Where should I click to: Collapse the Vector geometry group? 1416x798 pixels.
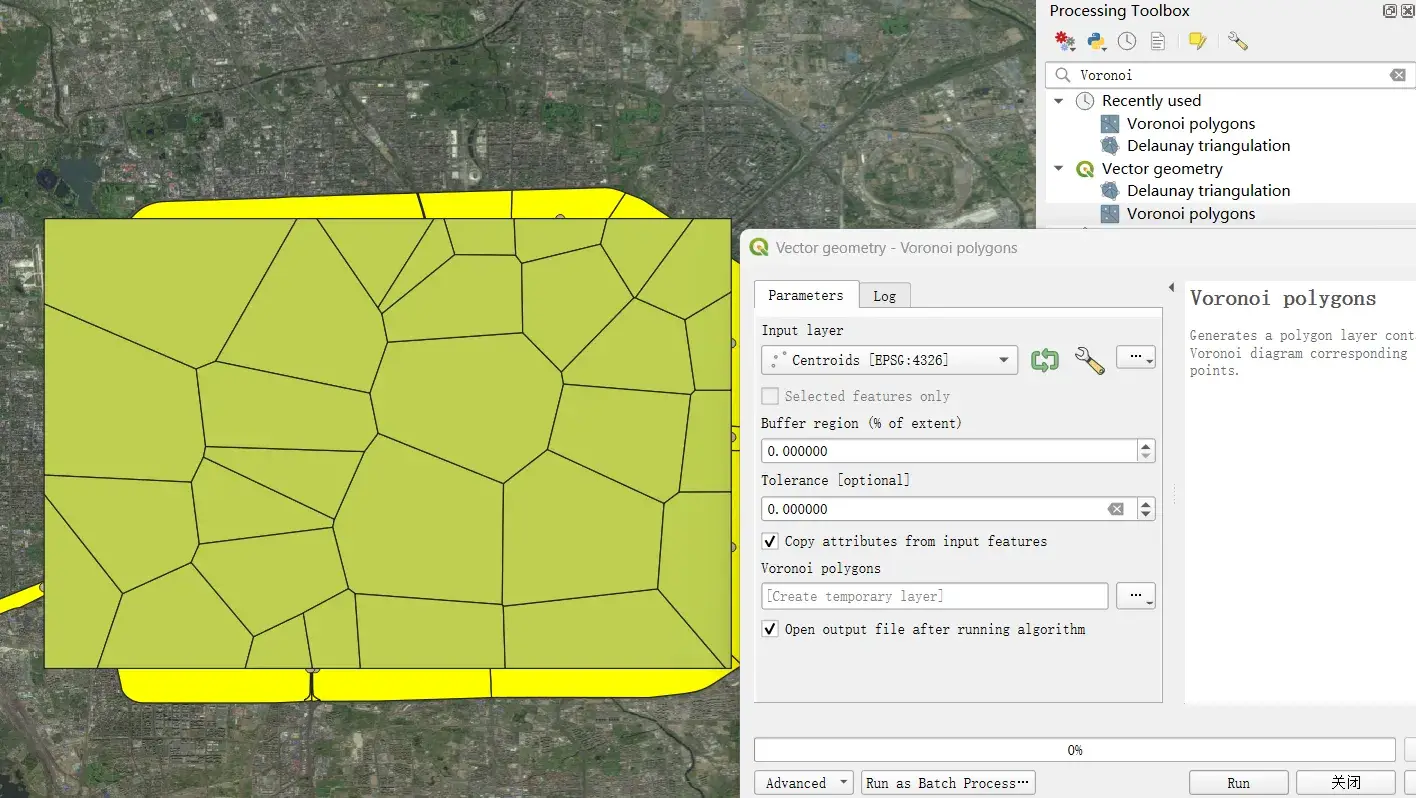pos(1059,169)
